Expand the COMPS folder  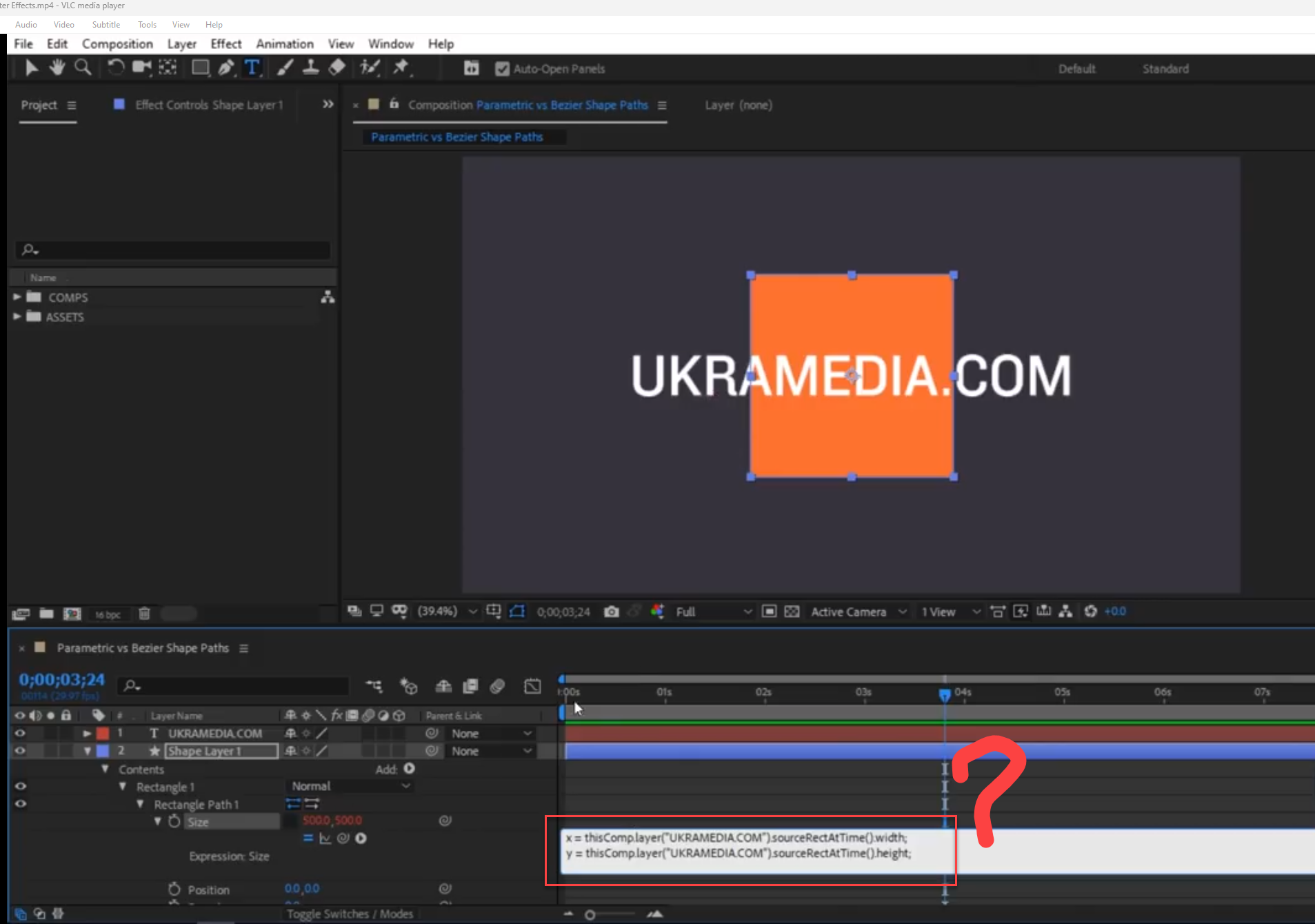point(15,297)
